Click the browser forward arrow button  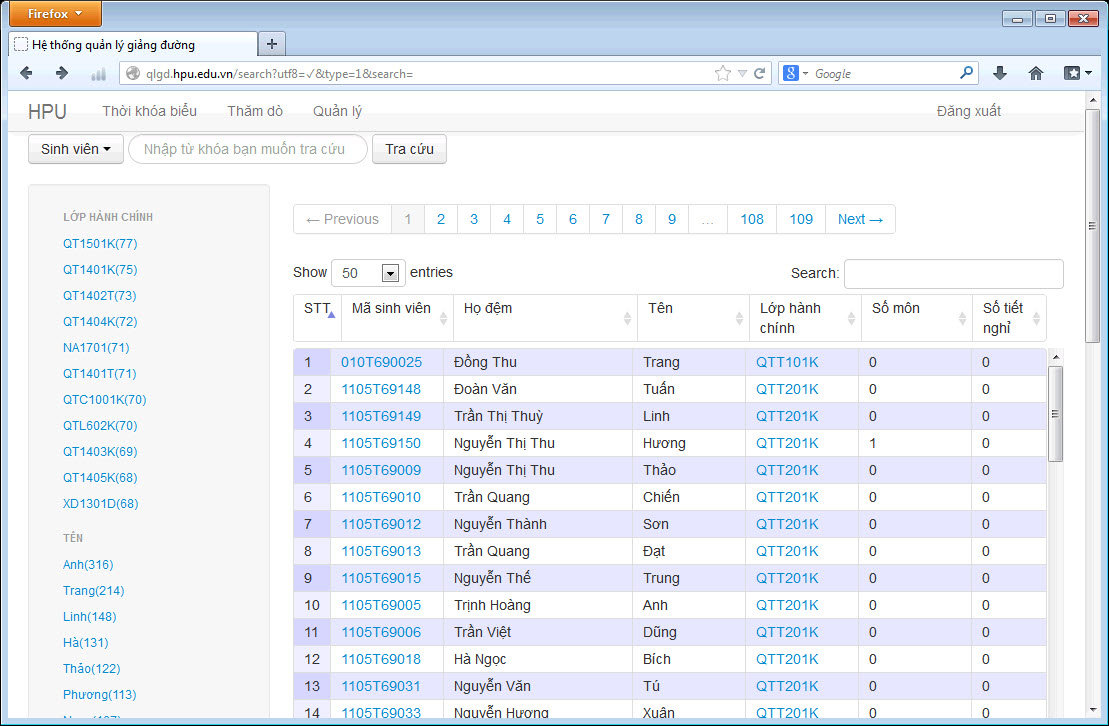tap(62, 73)
